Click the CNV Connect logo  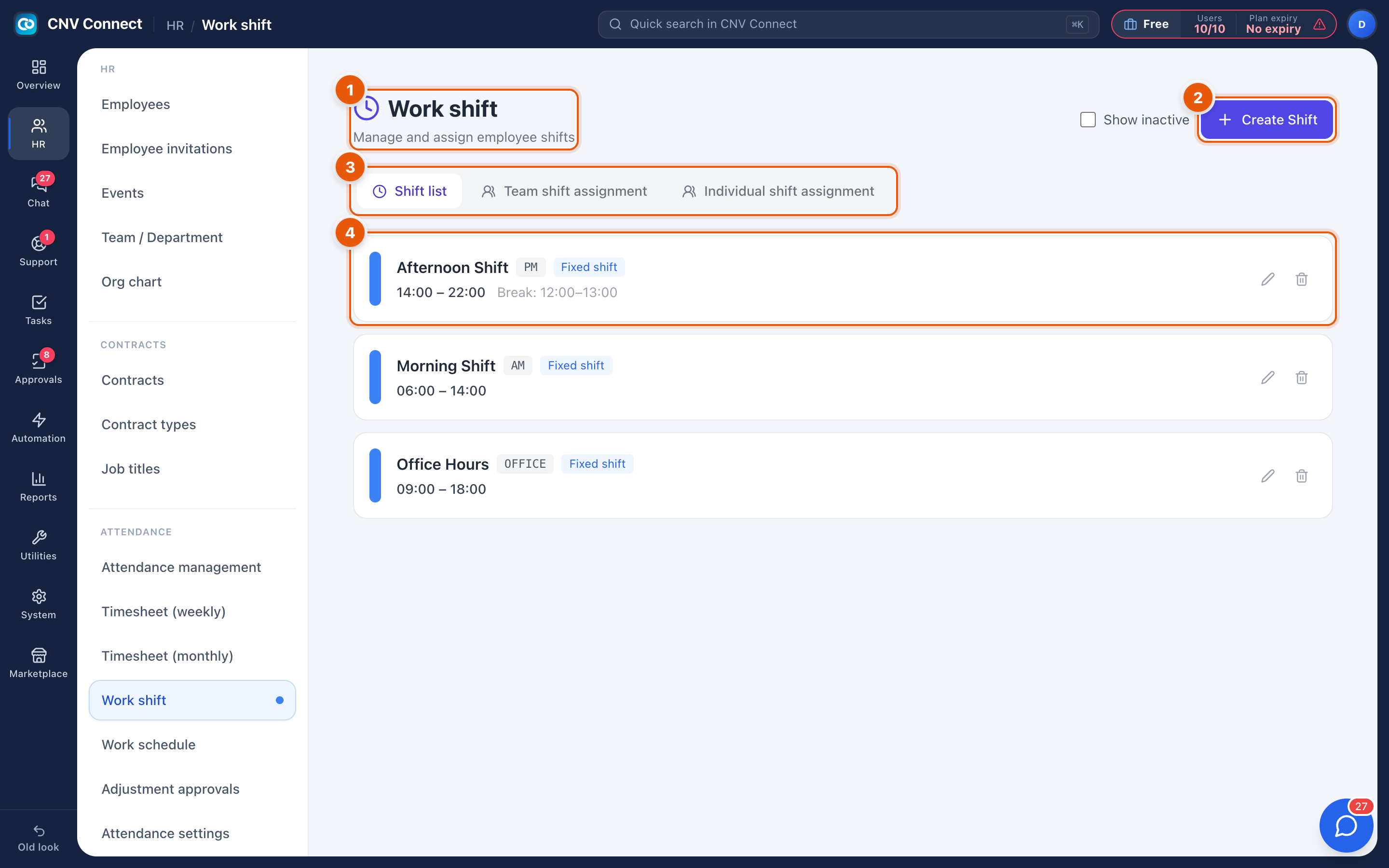pos(27,24)
